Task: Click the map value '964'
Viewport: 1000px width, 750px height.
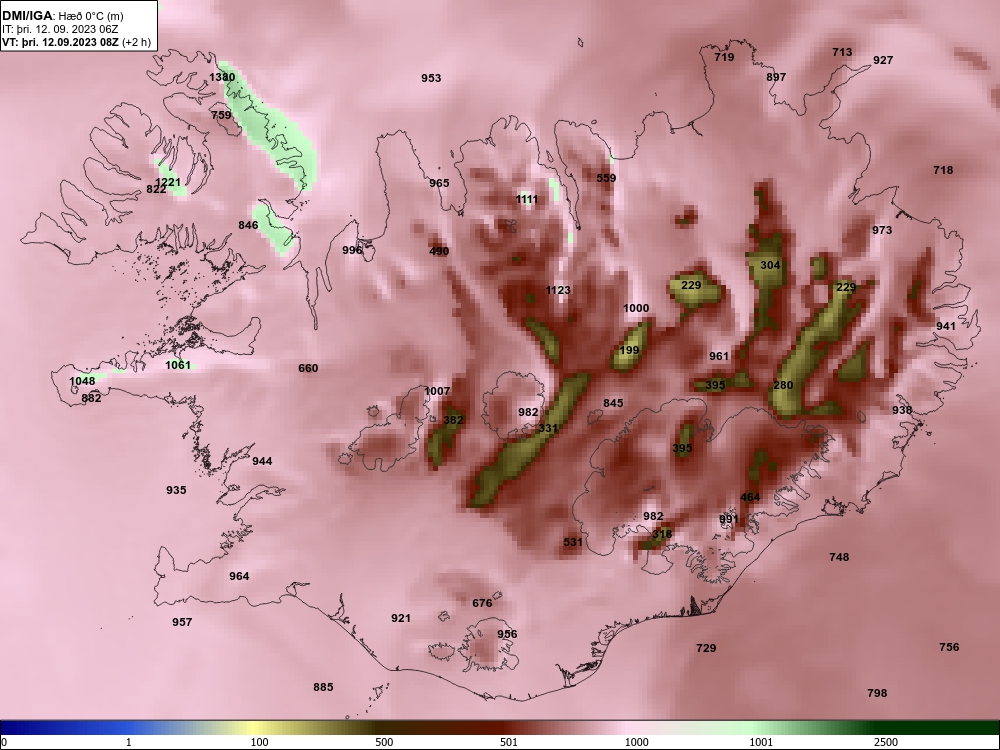Action: pyautogui.click(x=239, y=576)
